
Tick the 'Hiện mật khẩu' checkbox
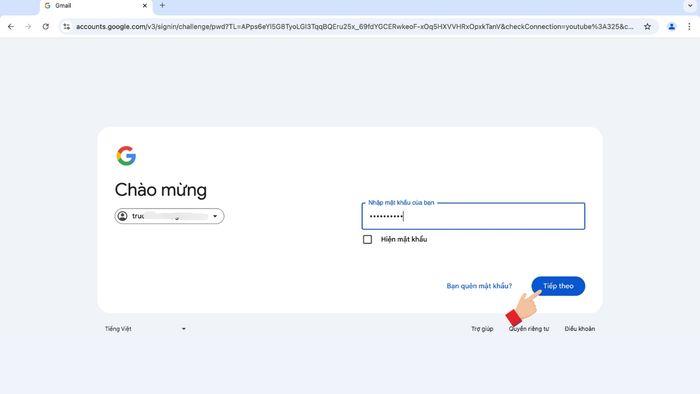[367, 240]
